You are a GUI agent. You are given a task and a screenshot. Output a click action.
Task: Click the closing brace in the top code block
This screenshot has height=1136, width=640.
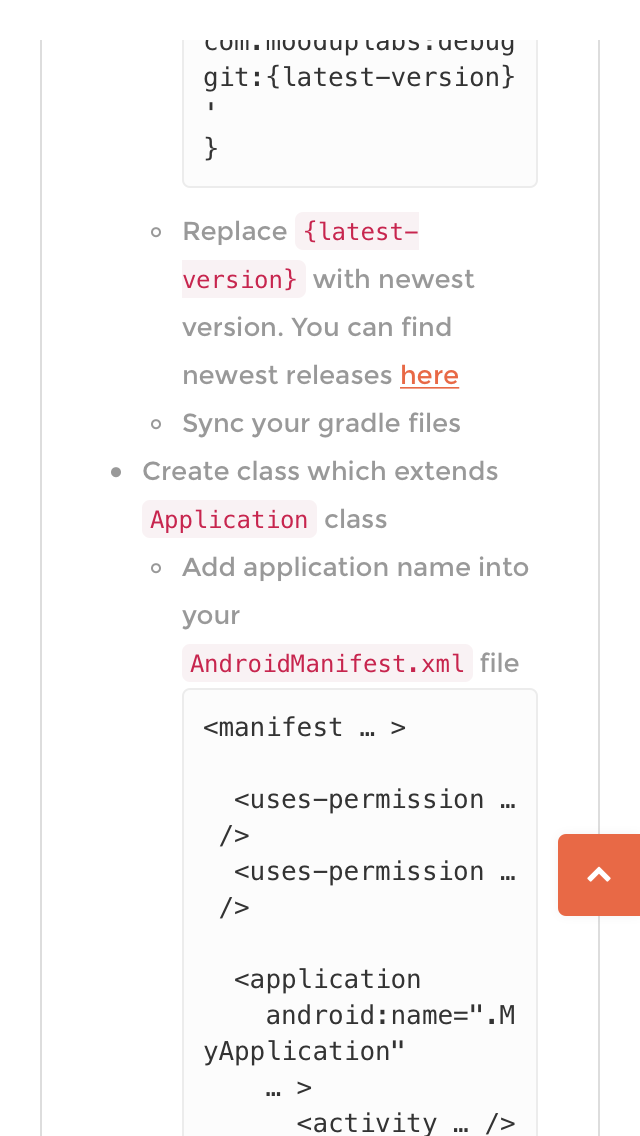(210, 148)
